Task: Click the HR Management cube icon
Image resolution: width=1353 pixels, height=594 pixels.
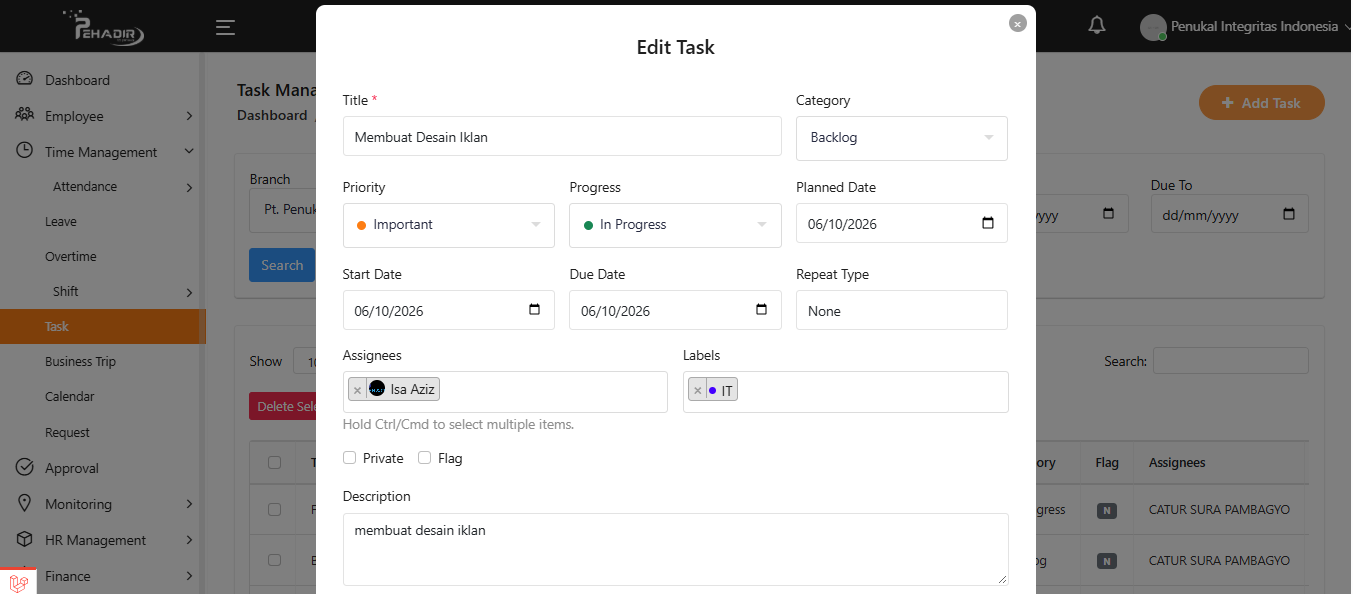Action: coord(25,539)
